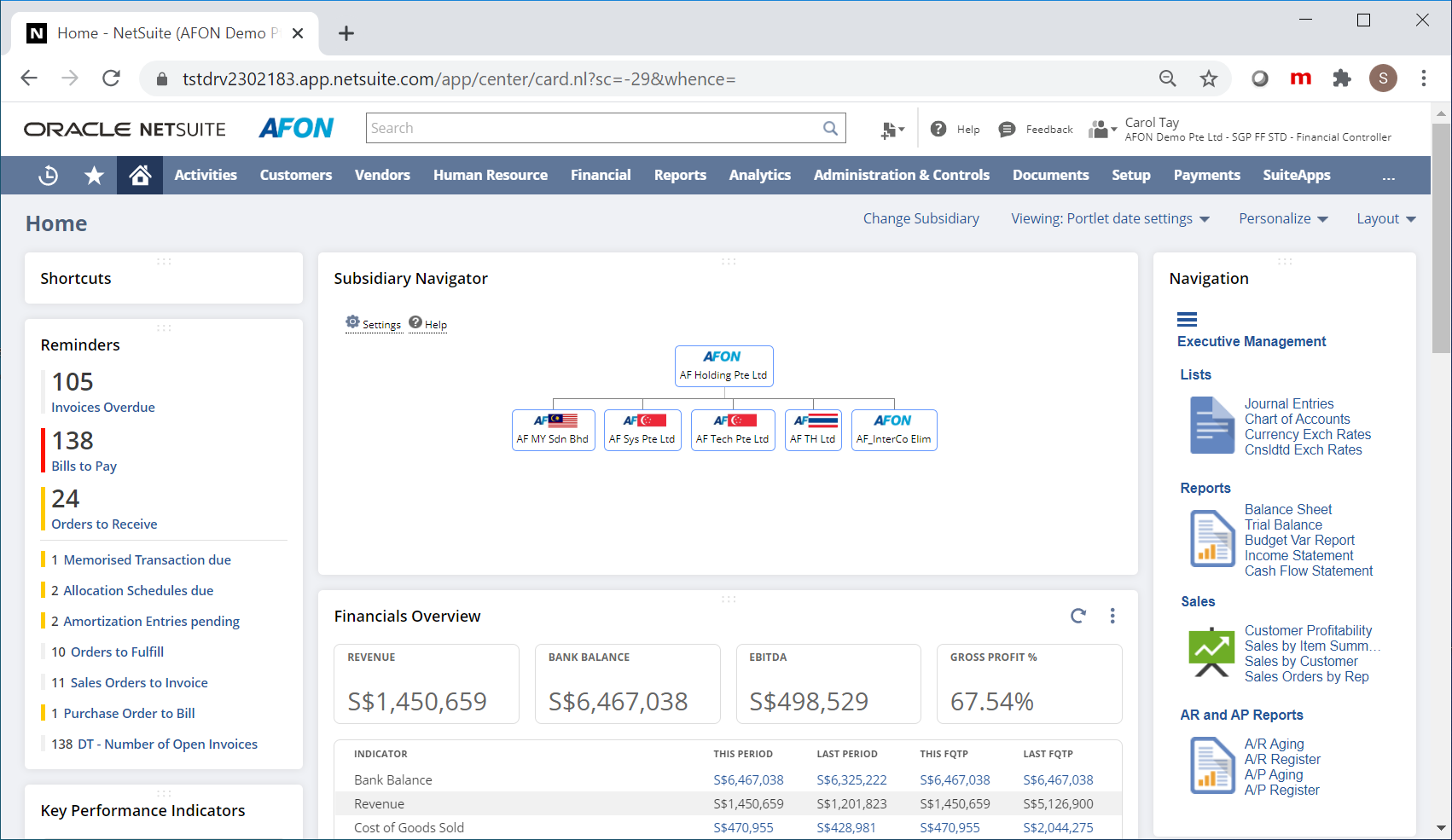Click the Home icon in navigation bar

click(x=139, y=175)
